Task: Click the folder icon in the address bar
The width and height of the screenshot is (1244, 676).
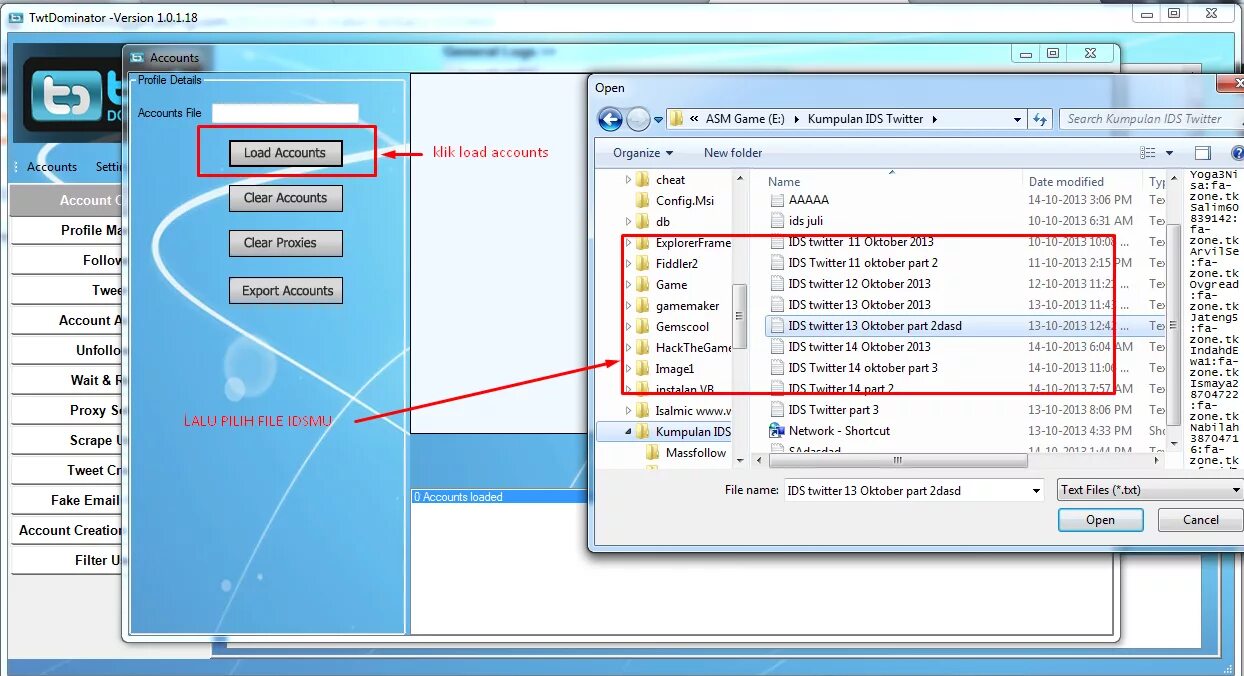Action: click(x=677, y=119)
